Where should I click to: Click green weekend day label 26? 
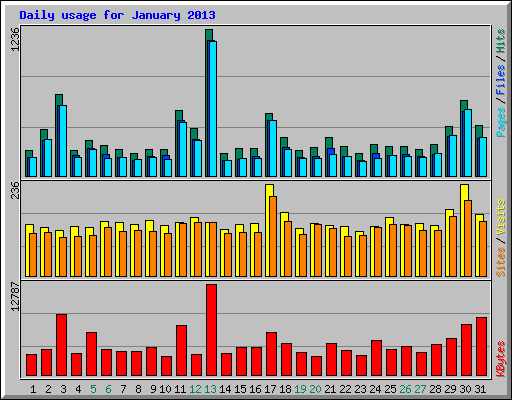[405, 389]
